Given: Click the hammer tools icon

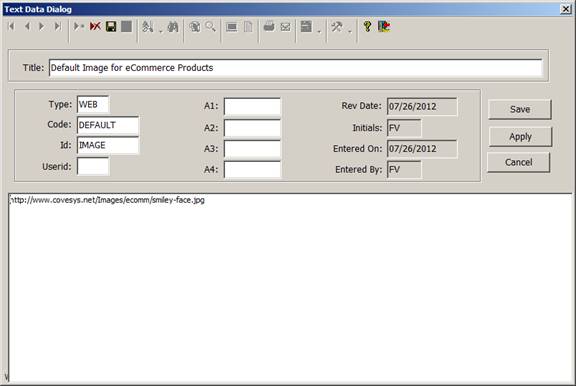Looking at the screenshot, I should pos(337,26).
